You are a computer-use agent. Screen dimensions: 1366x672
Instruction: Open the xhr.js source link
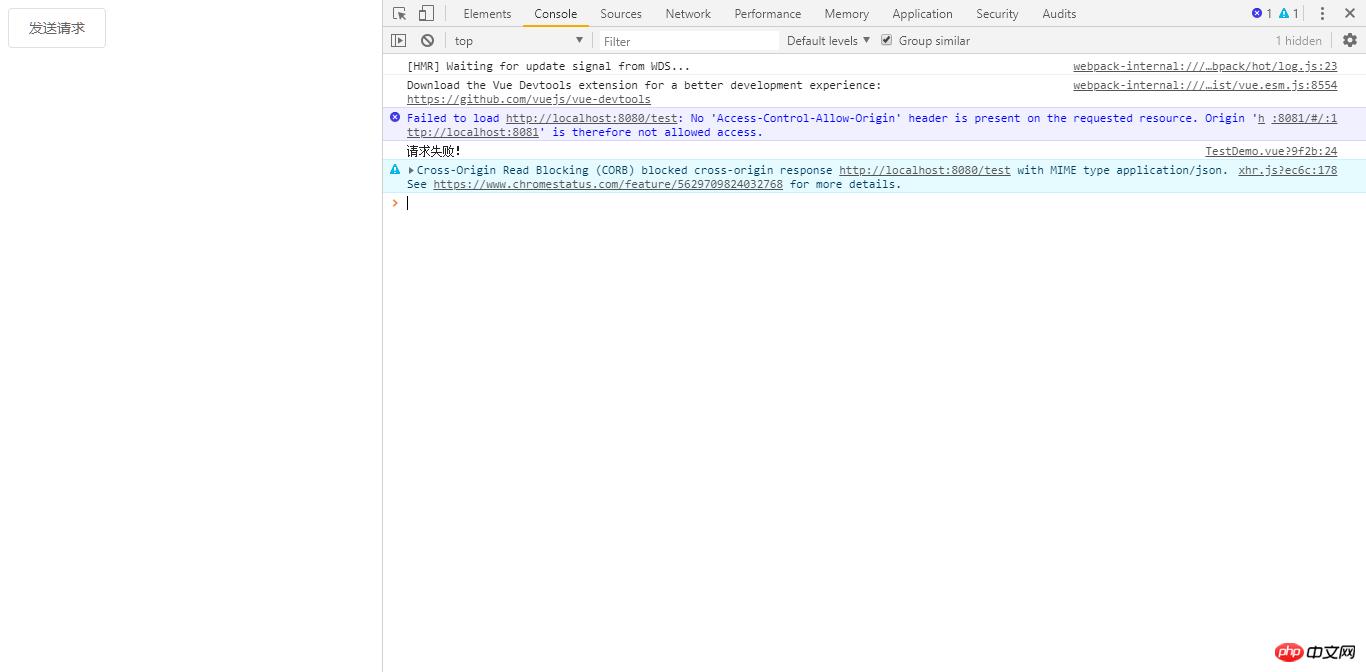(x=1286, y=170)
